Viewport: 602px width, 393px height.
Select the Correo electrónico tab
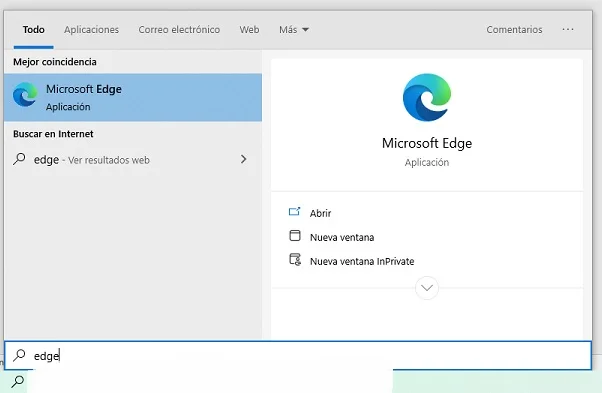(179, 30)
